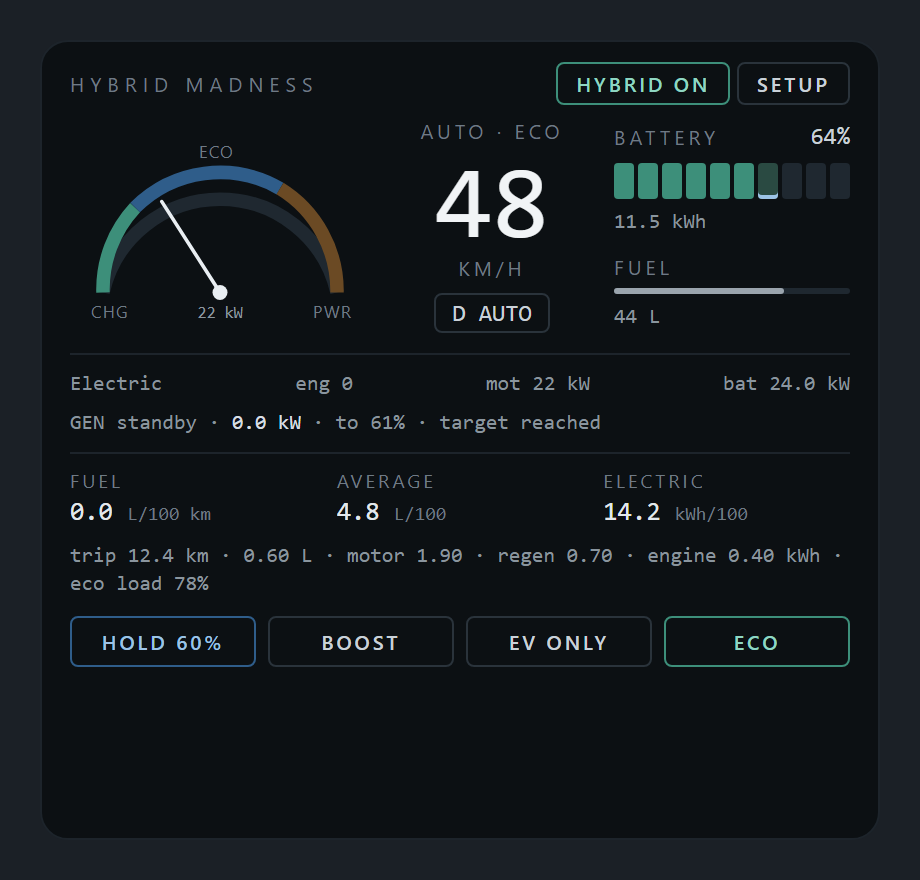920x880 pixels.
Task: Click the 'eng 0' readout
Action: pyautogui.click(x=324, y=384)
